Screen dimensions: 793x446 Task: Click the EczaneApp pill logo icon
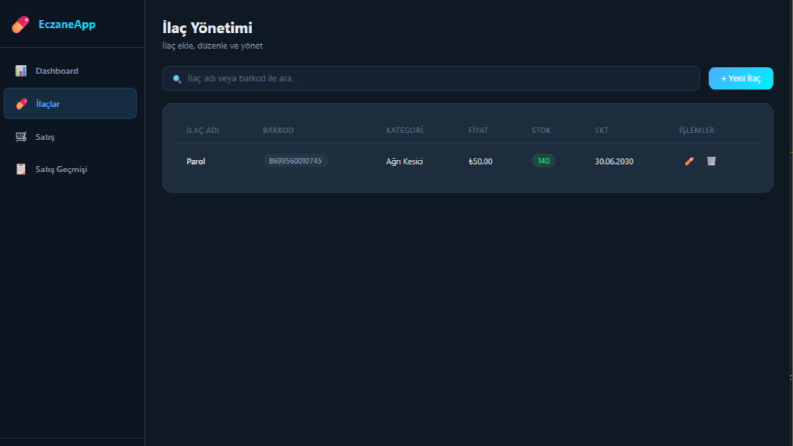pyautogui.click(x=21, y=24)
